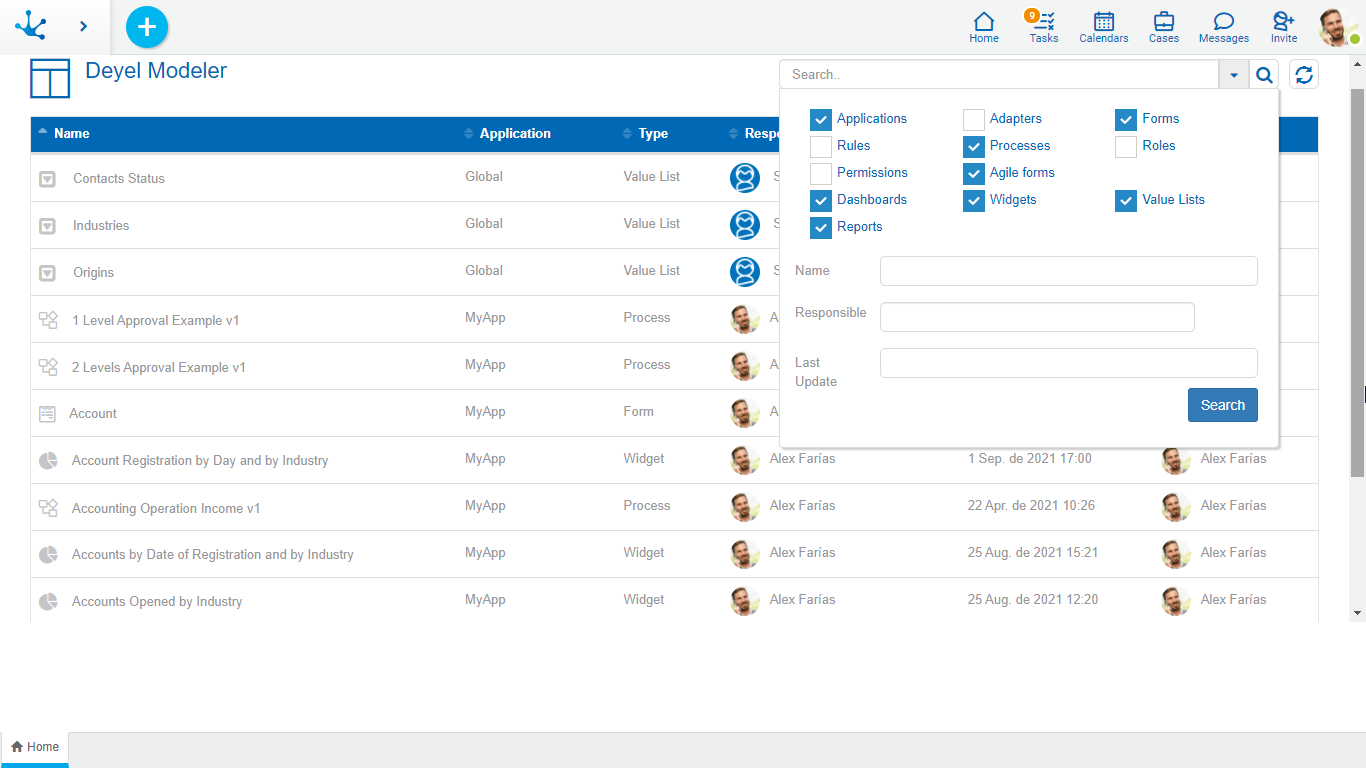Uncheck the Agile forms checkbox
This screenshot has height=768, width=1366.
click(974, 174)
